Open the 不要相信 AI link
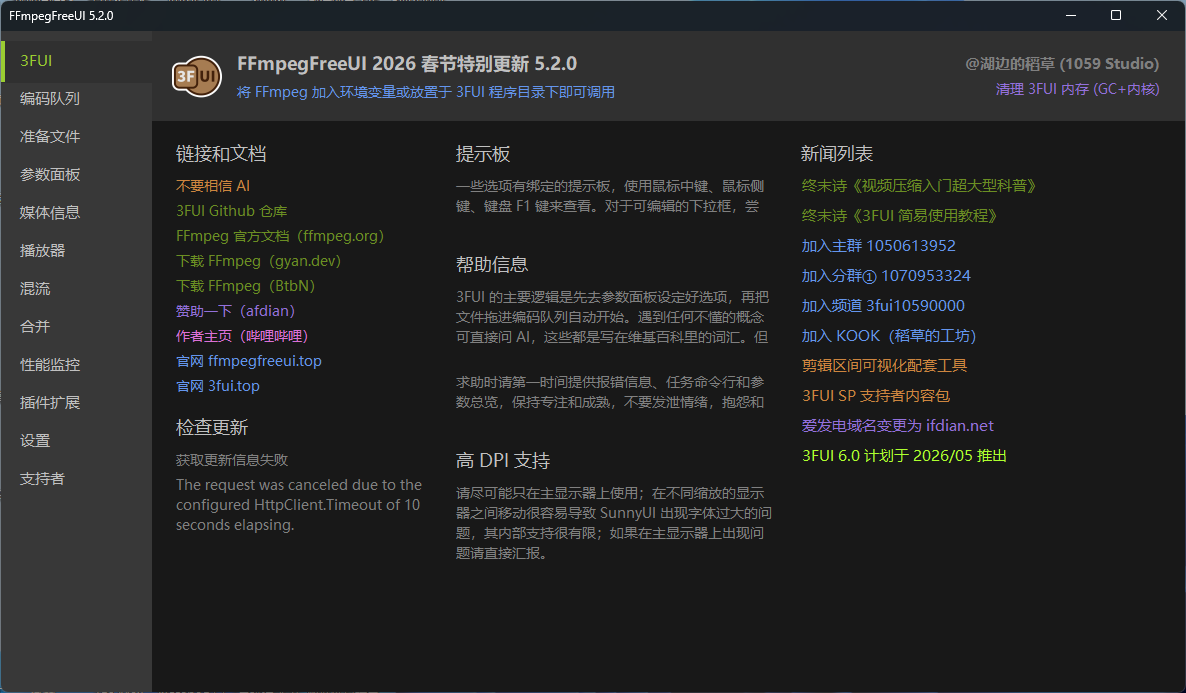 coord(213,186)
